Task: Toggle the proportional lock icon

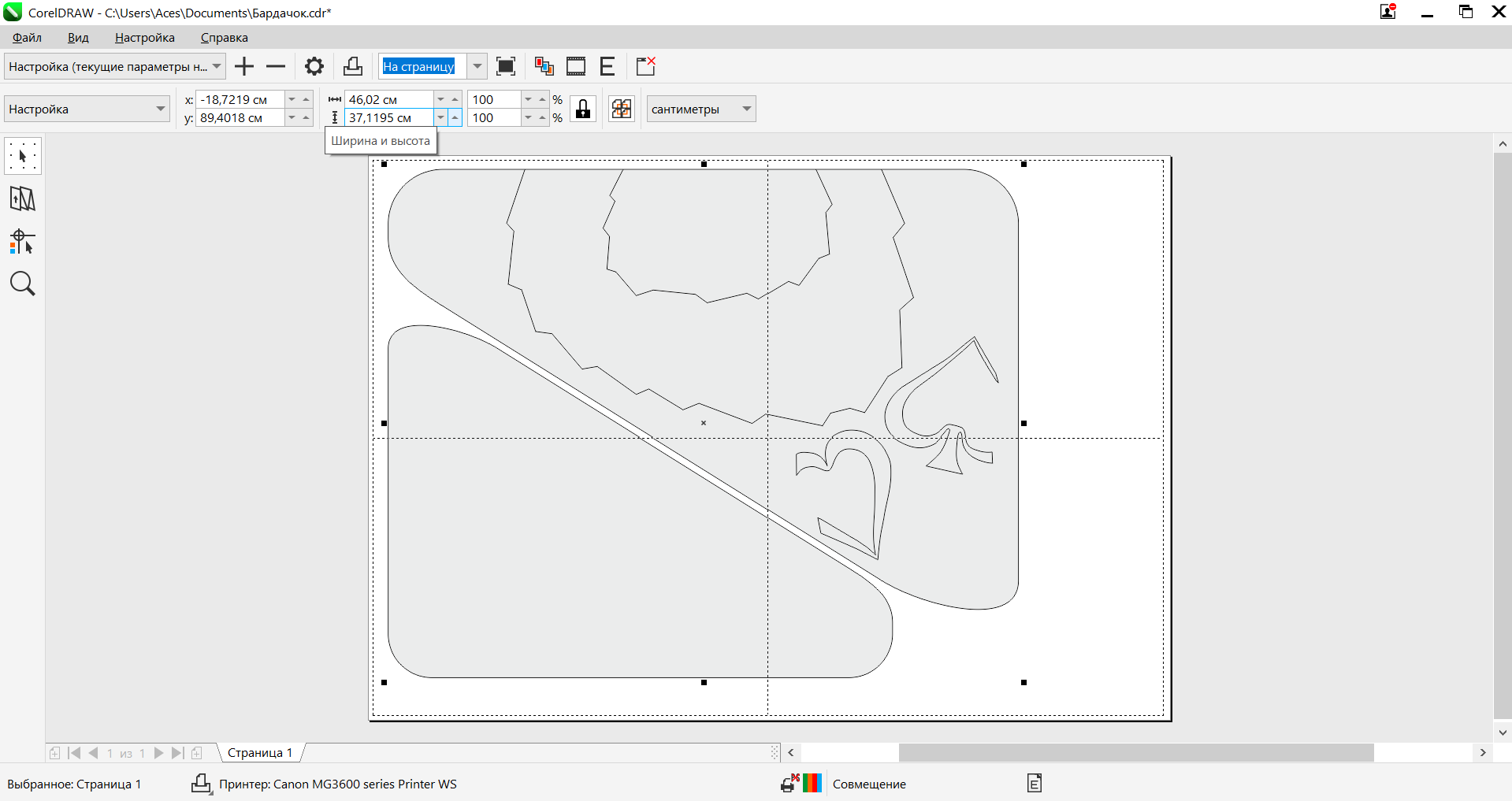Action: pos(583,109)
